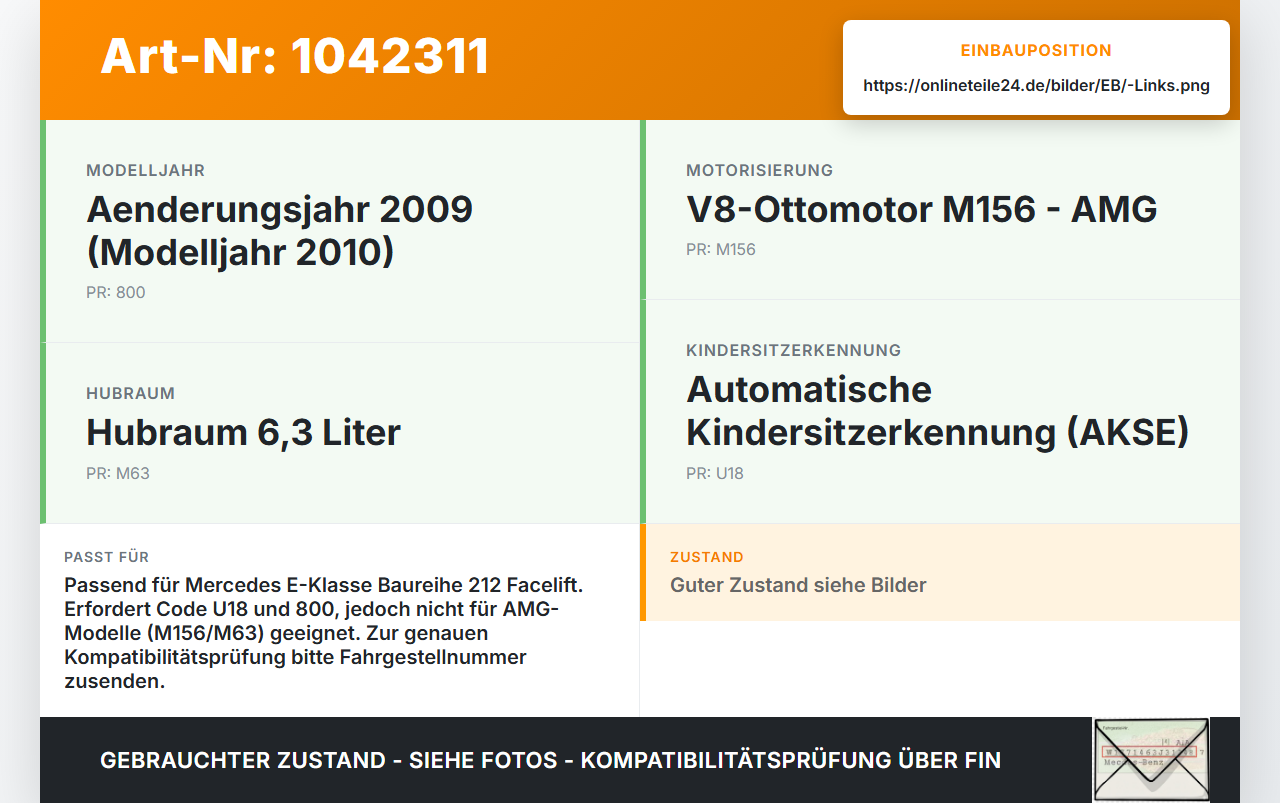The height and width of the screenshot is (803, 1280).
Task: Click the PR: M156 code
Action: coord(721,250)
